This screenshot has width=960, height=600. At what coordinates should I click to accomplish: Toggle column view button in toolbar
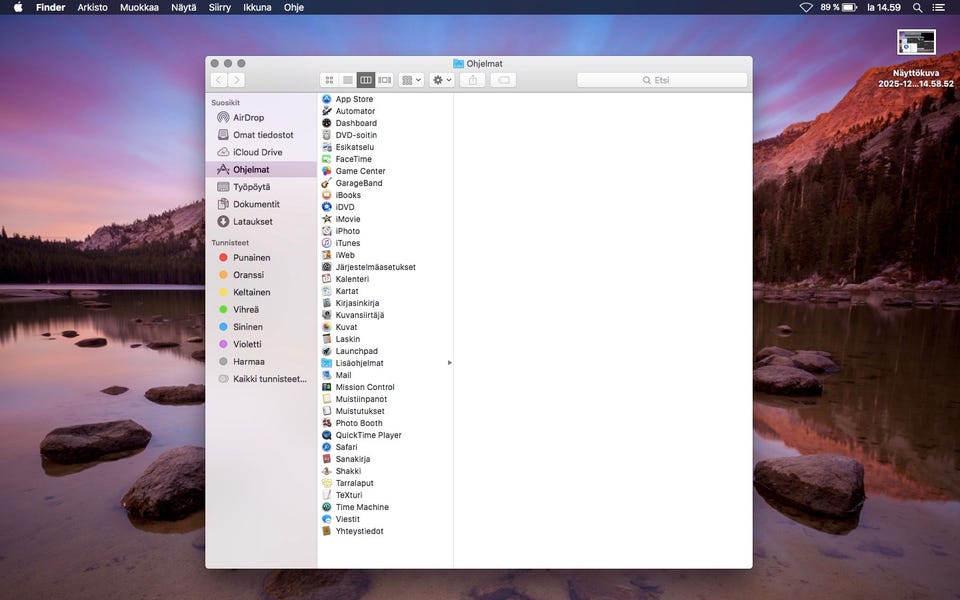366,80
